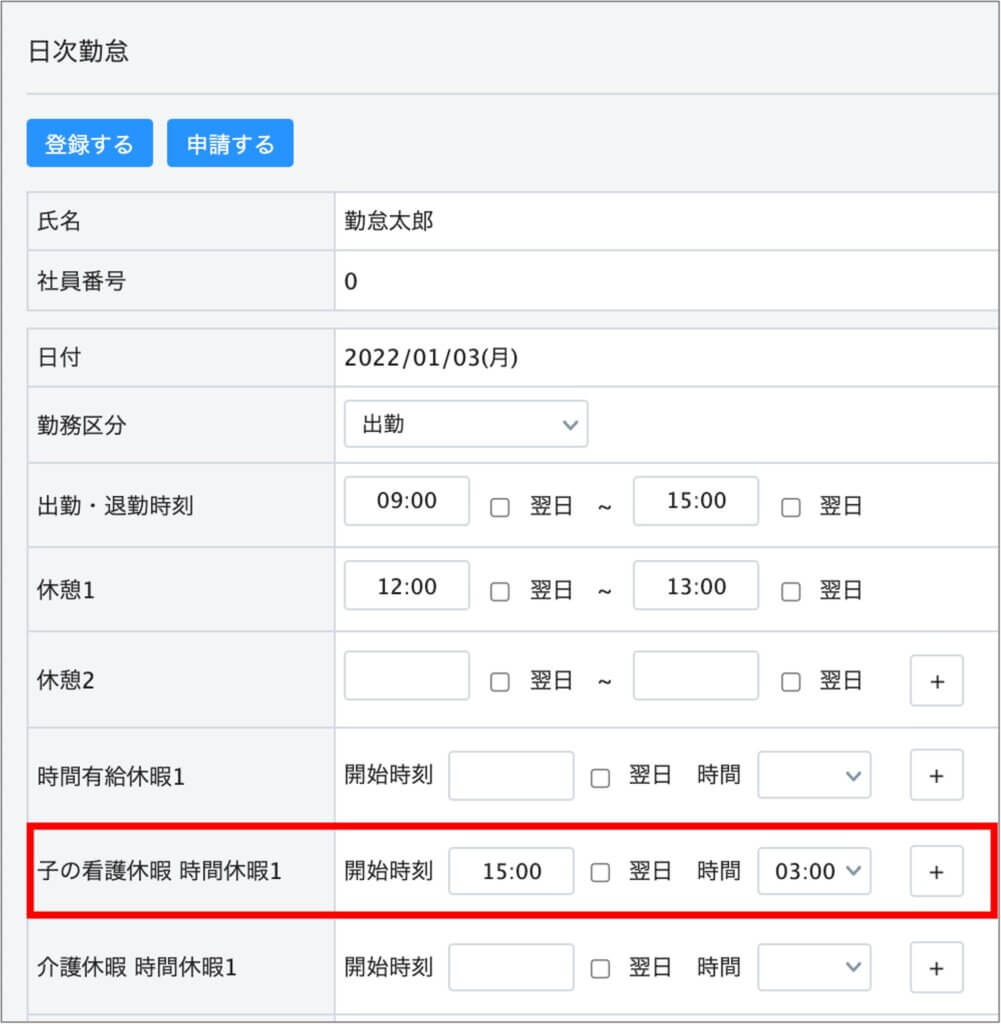Click the plus button in 休憩2 row
1001x1024 pixels.
936,681
